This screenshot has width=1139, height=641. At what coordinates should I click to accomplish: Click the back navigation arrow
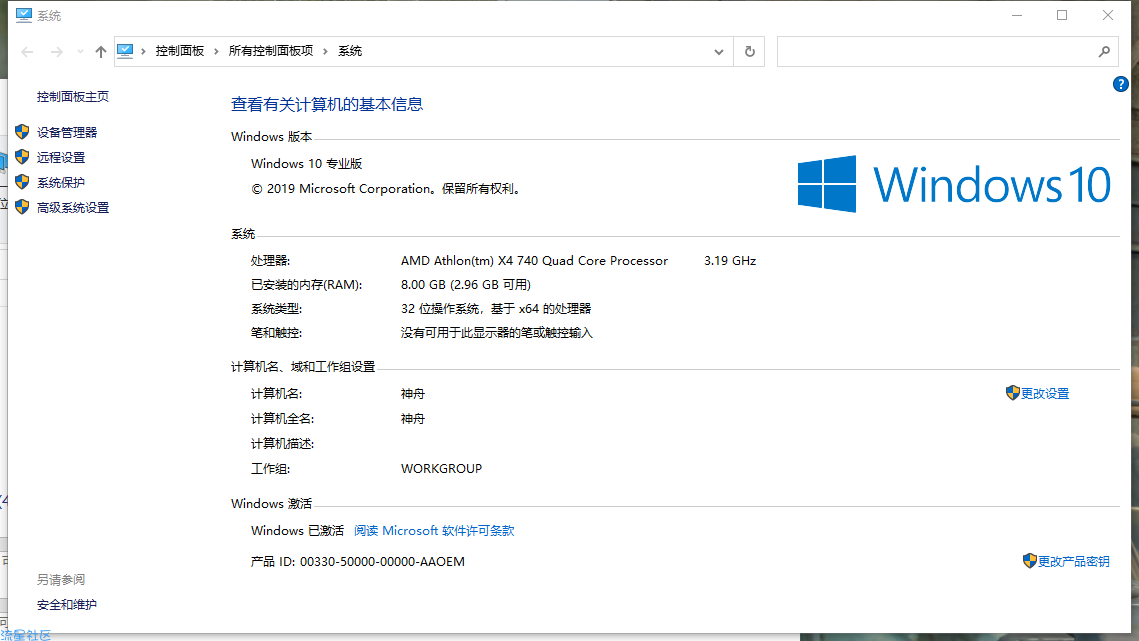(27, 52)
